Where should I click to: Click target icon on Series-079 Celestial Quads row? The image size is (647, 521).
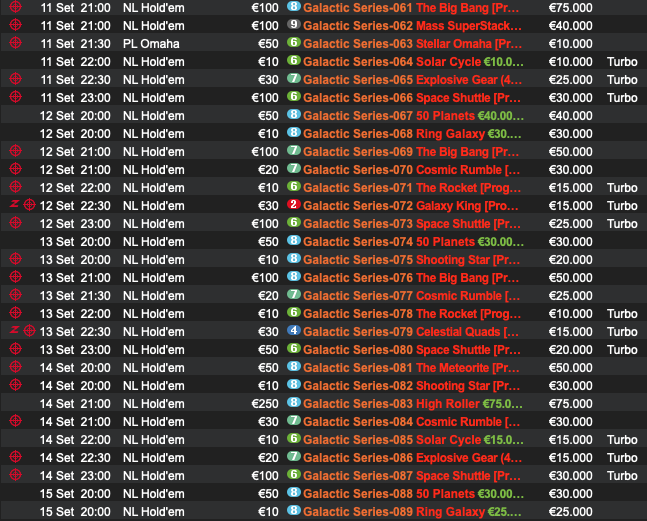click(29, 331)
